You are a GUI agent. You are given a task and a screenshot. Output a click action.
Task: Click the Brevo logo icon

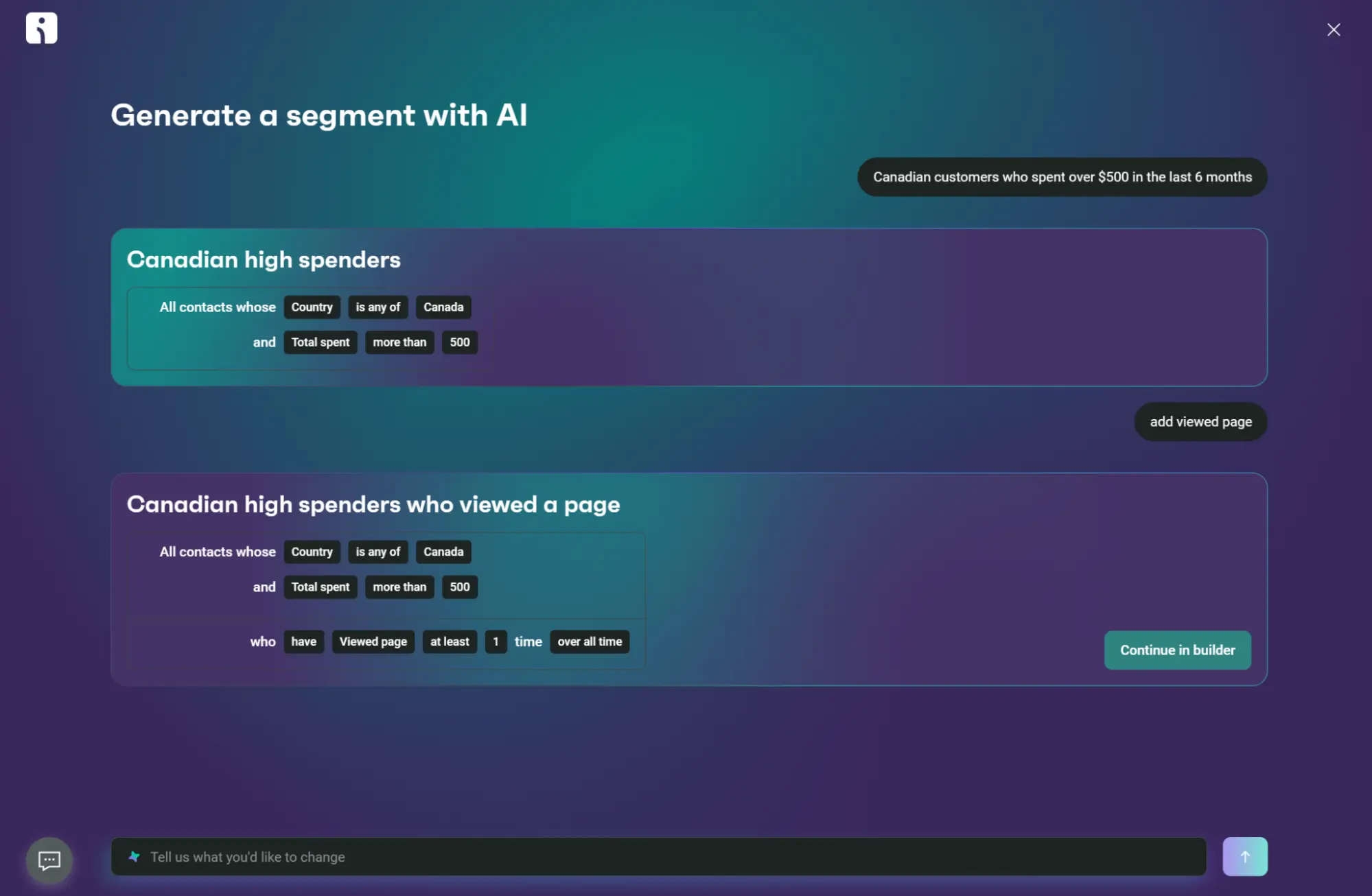pos(41,28)
